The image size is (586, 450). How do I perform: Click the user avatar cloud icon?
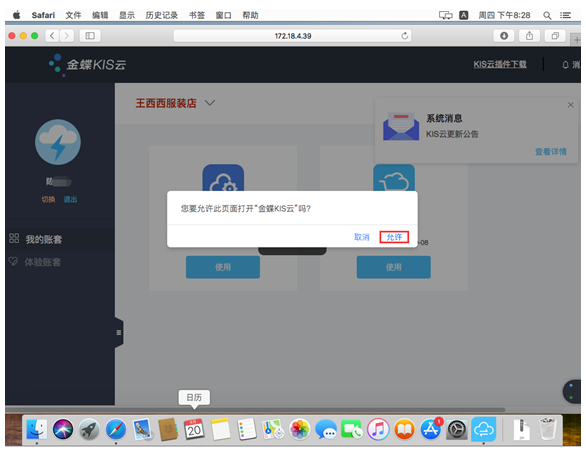[58, 142]
